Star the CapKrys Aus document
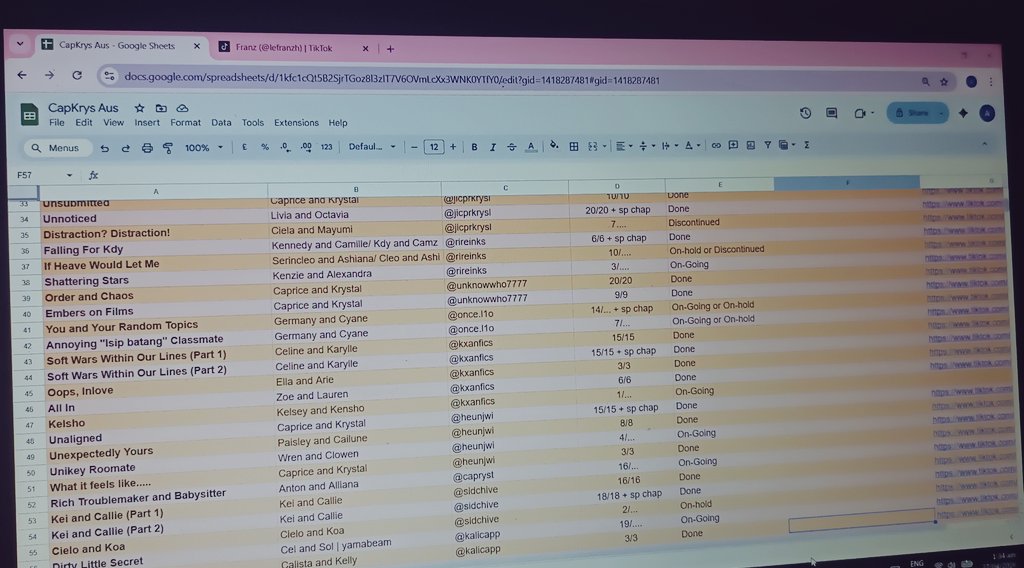The height and width of the screenshot is (568, 1024). [x=139, y=108]
